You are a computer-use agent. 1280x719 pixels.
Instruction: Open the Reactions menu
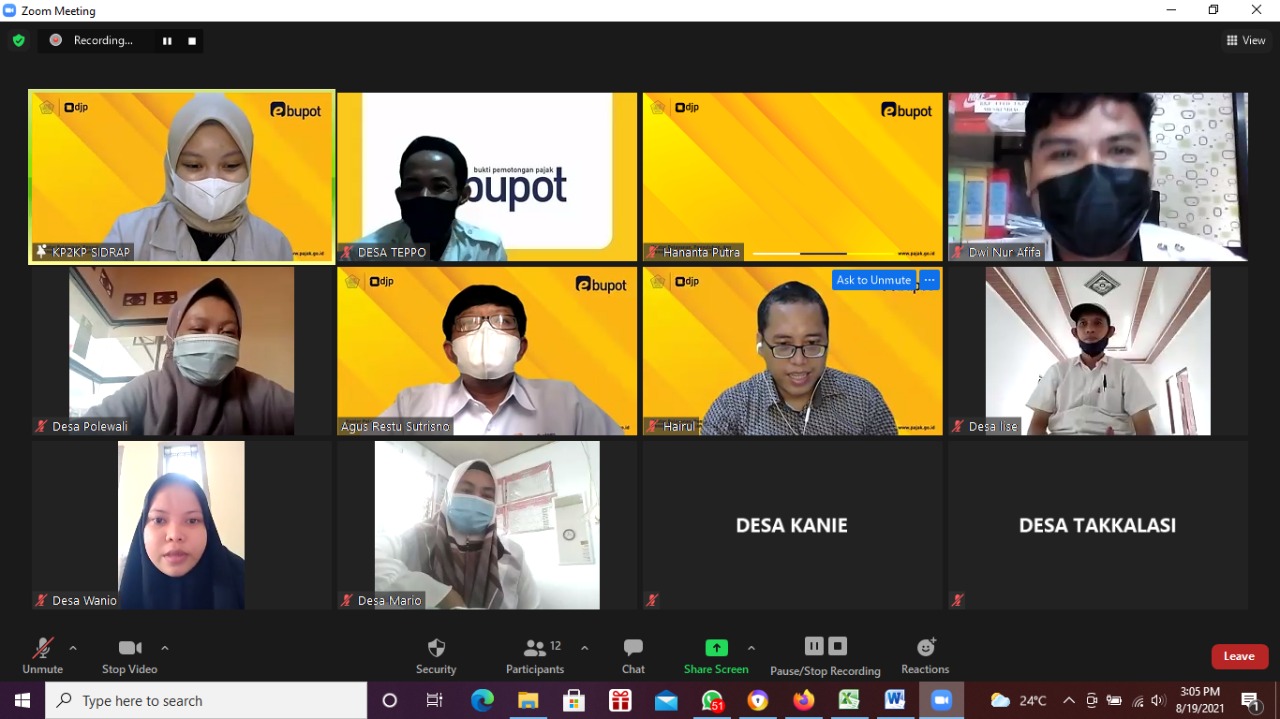(925, 655)
